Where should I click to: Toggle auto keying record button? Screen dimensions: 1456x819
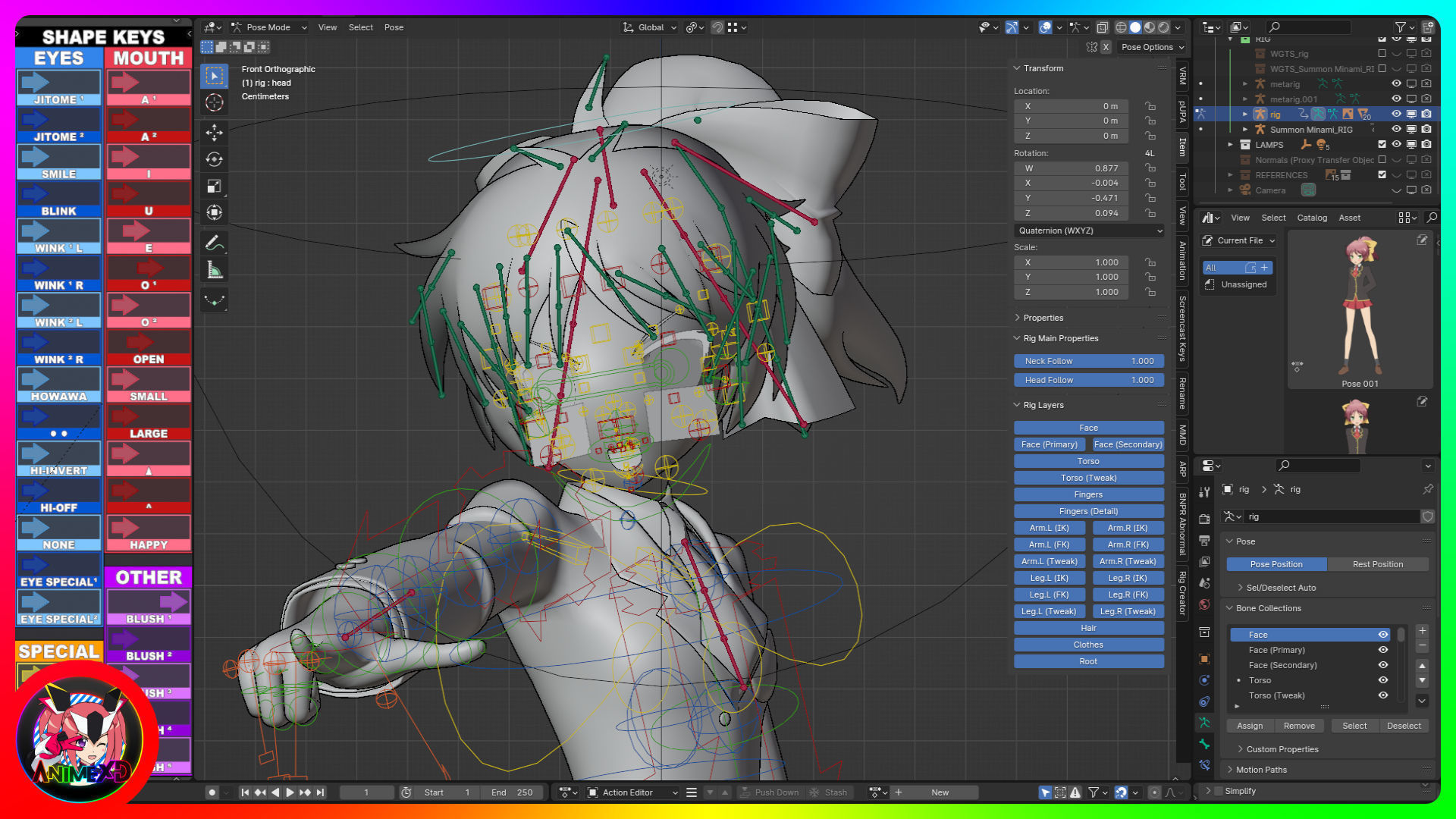[x=212, y=792]
